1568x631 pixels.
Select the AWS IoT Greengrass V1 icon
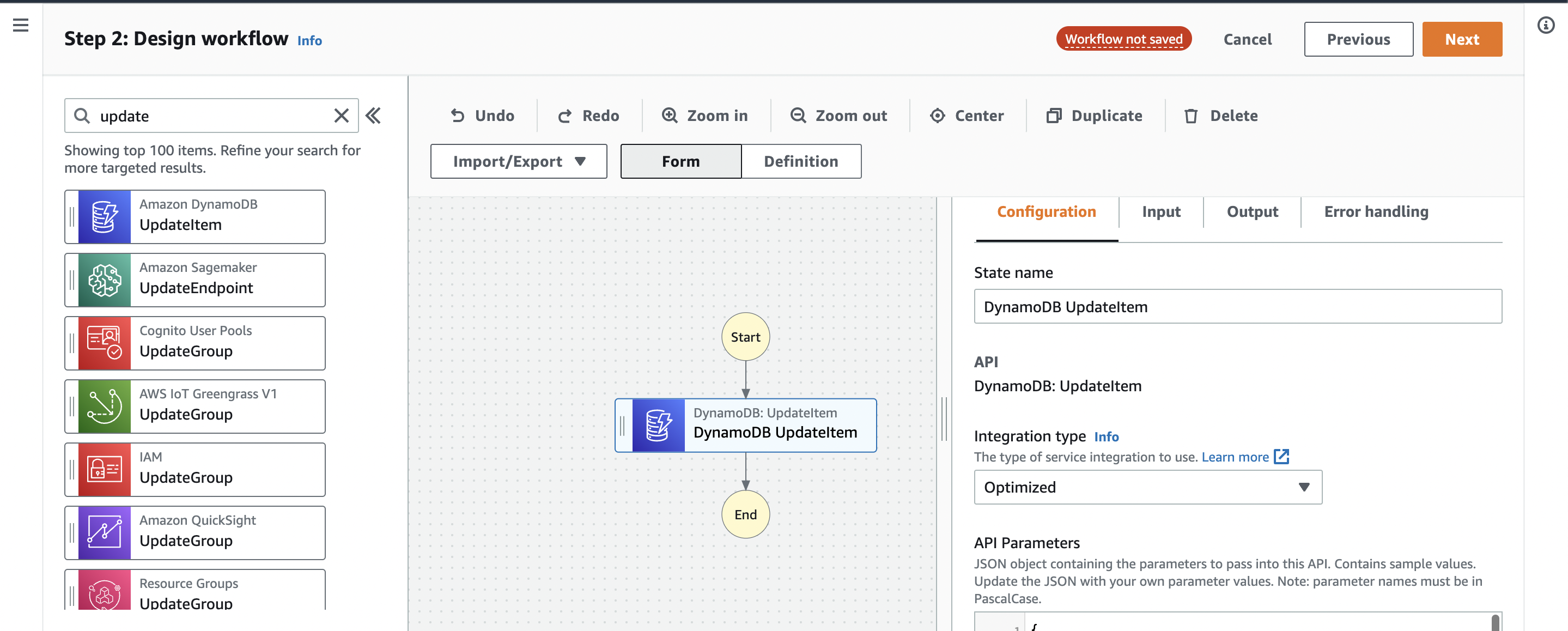(105, 407)
